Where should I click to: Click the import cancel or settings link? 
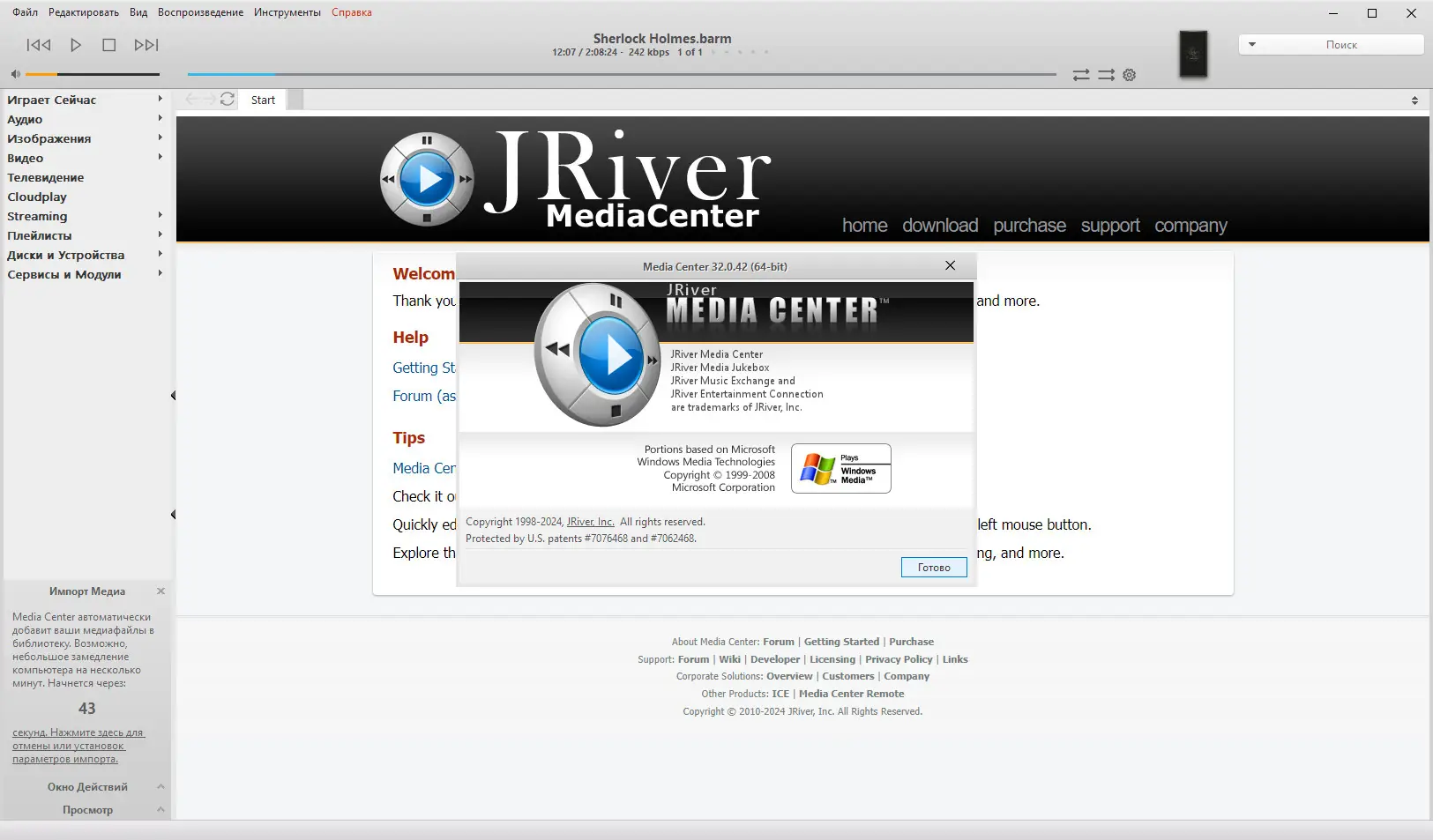[78, 746]
